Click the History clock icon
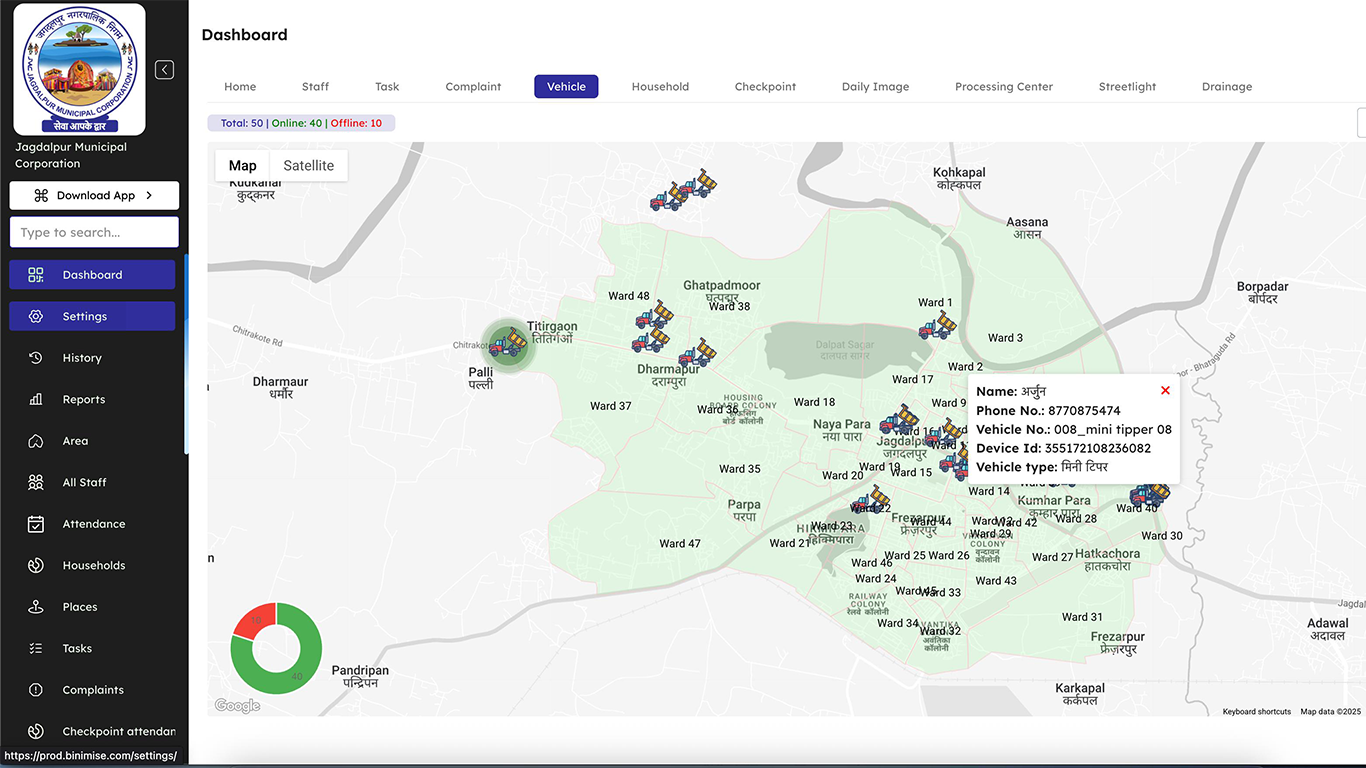Screen dimensions: 1366x768 coord(36,358)
